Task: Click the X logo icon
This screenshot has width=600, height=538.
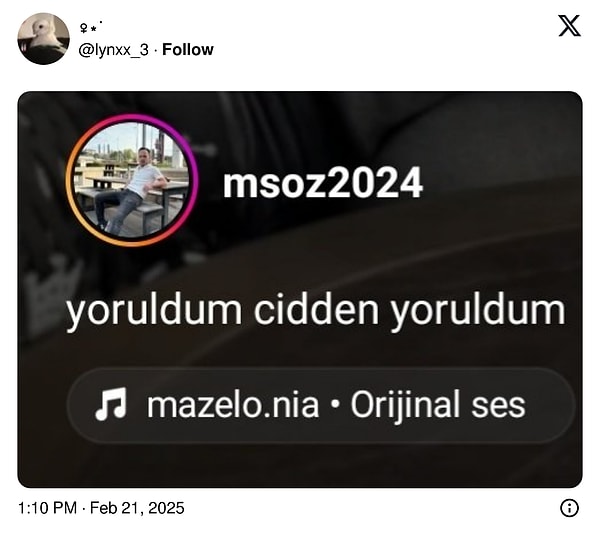Action: pos(569,26)
